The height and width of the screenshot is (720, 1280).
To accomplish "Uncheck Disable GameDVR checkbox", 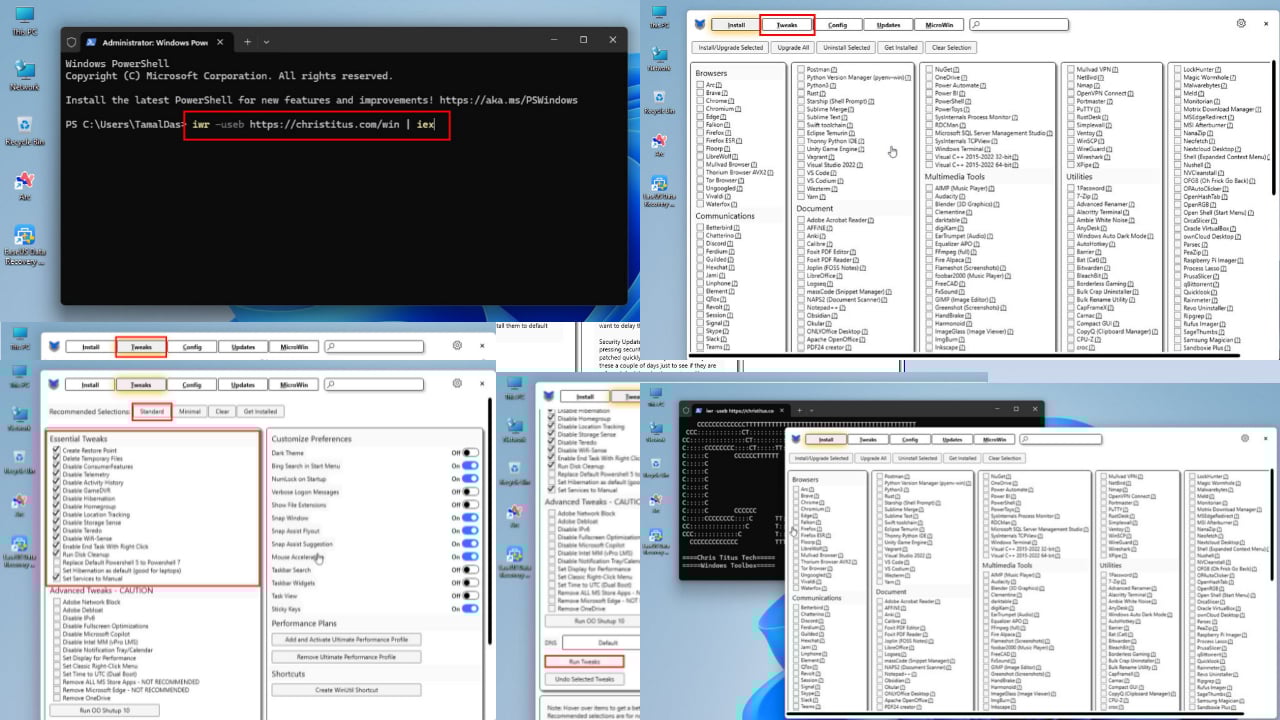I will pos(57,491).
